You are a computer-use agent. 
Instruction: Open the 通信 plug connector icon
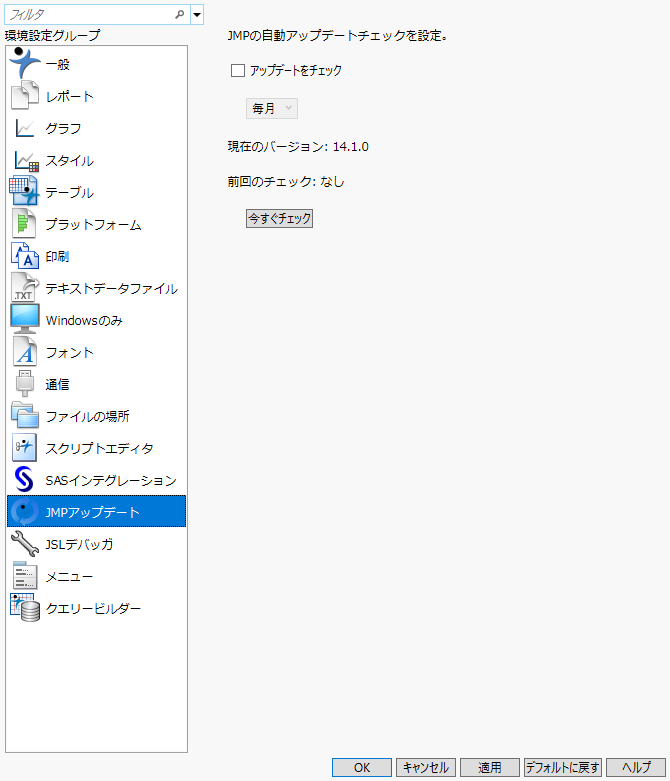(x=25, y=384)
